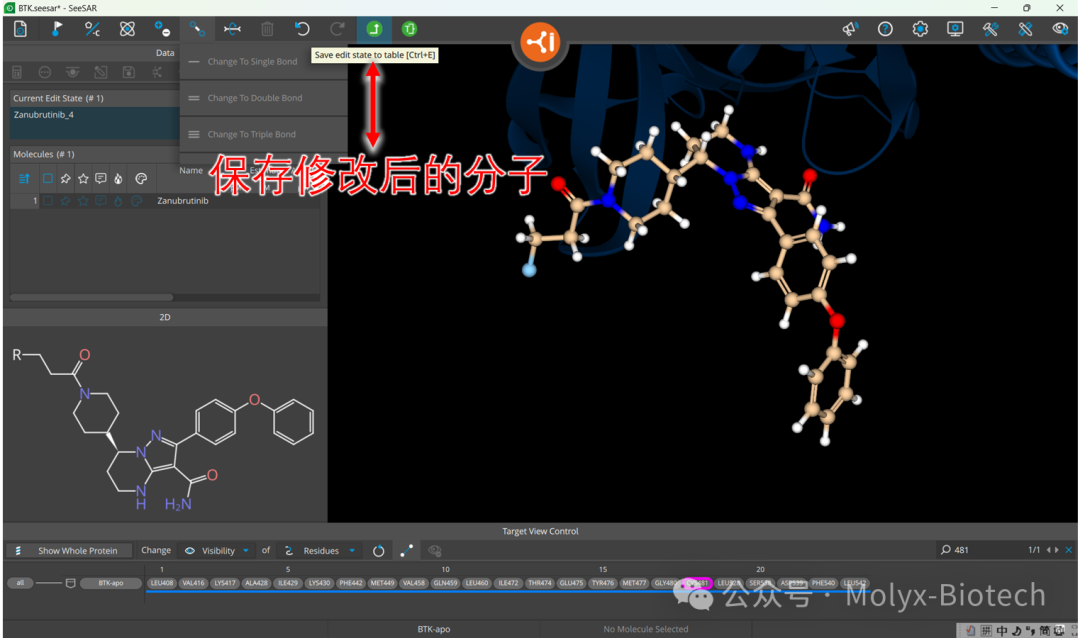Click the pin column header icon

coord(65,179)
